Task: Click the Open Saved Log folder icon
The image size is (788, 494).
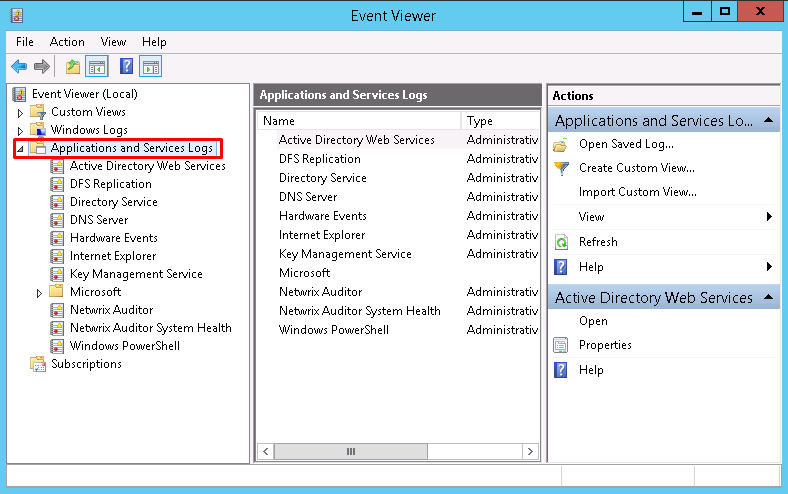Action: 560,145
